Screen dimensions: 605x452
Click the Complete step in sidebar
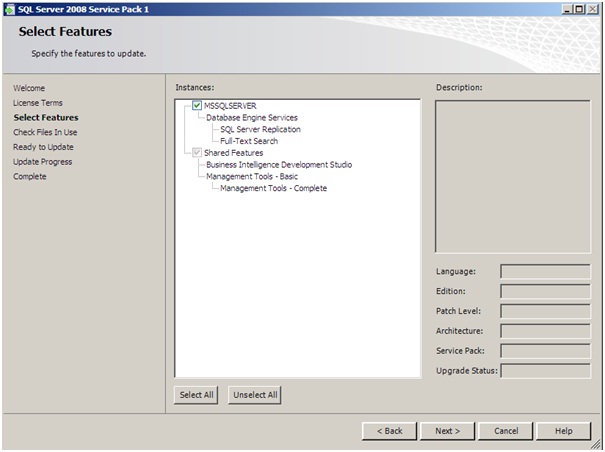30,176
